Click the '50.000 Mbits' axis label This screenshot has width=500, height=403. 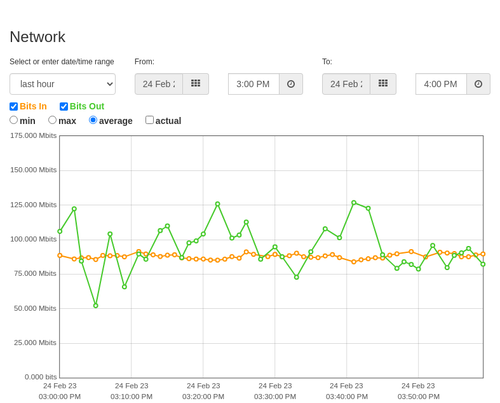pyautogui.click(x=35, y=308)
